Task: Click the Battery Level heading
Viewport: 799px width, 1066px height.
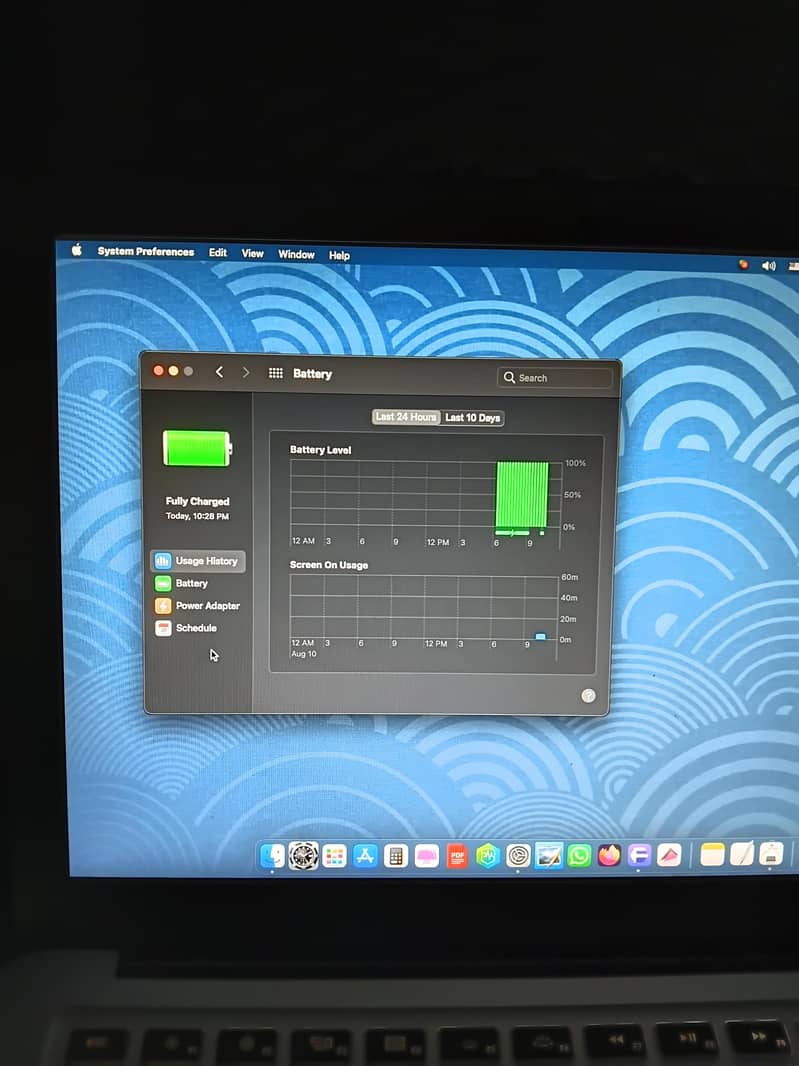Action: (x=320, y=449)
